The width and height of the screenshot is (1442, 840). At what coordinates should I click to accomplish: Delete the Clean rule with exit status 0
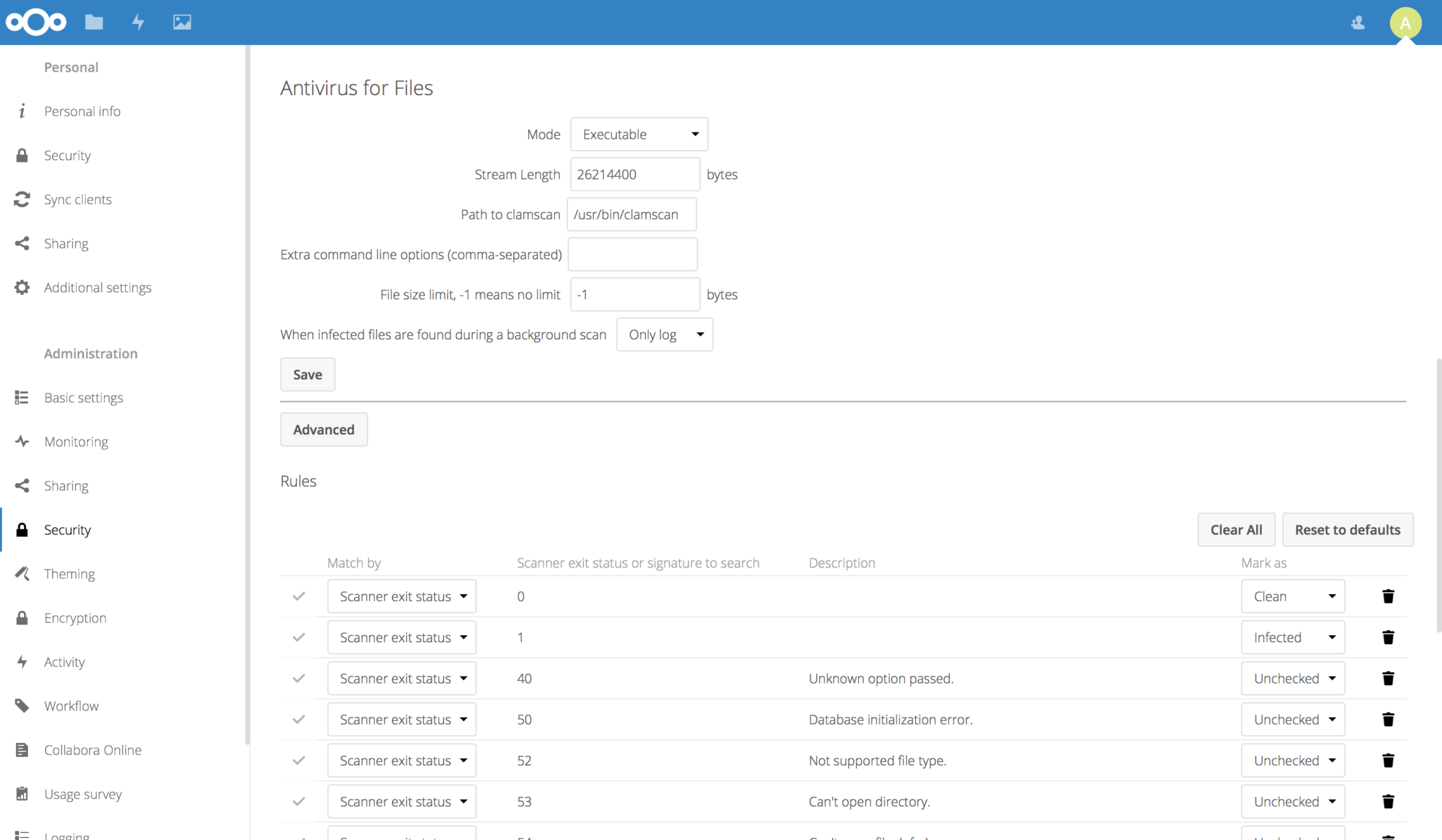pyautogui.click(x=1388, y=596)
